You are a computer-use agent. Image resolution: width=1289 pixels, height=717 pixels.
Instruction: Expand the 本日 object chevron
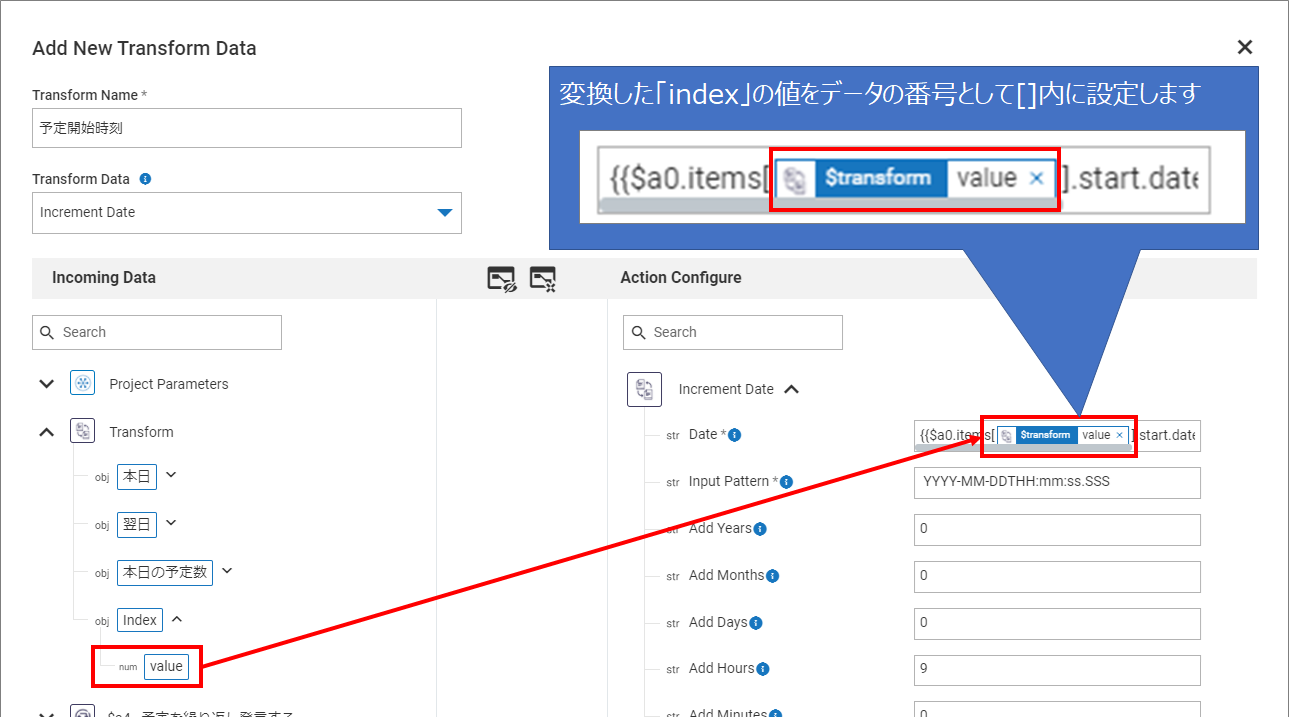[x=171, y=475]
